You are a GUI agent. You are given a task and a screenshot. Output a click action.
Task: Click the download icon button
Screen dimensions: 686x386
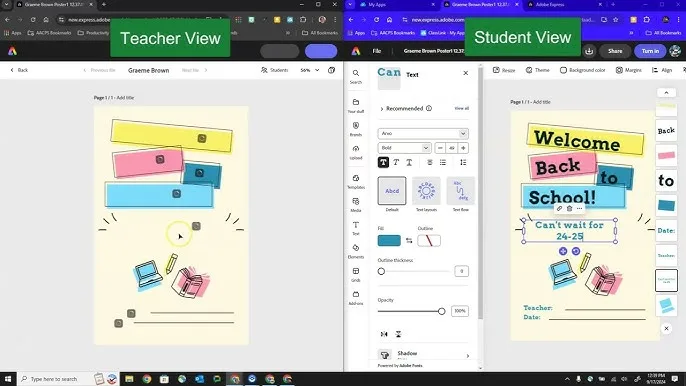[x=589, y=51]
